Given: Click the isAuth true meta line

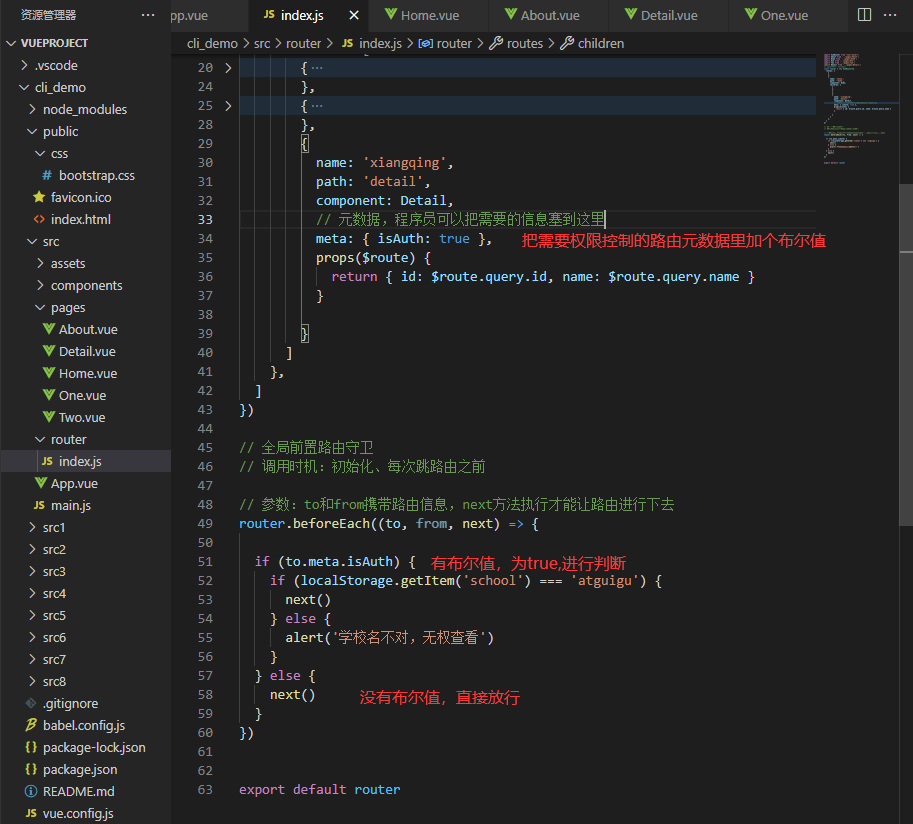Looking at the screenshot, I should pyautogui.click(x=404, y=239).
